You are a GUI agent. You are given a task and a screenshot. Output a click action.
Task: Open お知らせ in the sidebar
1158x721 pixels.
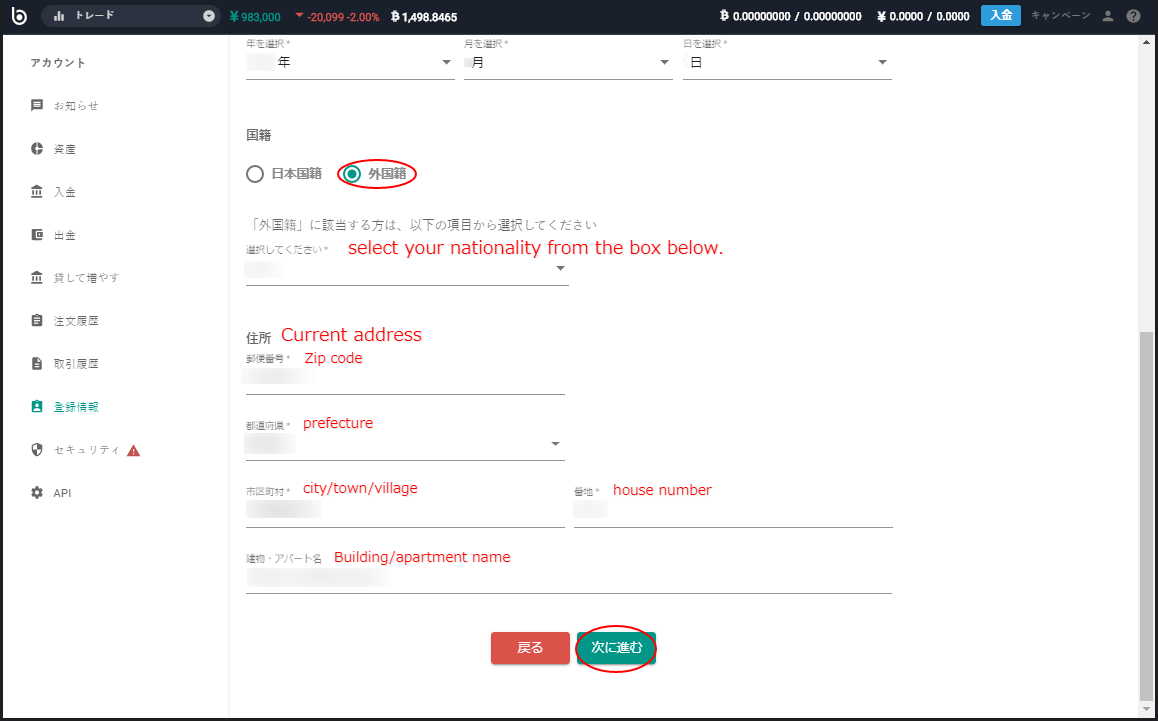click(x=76, y=106)
